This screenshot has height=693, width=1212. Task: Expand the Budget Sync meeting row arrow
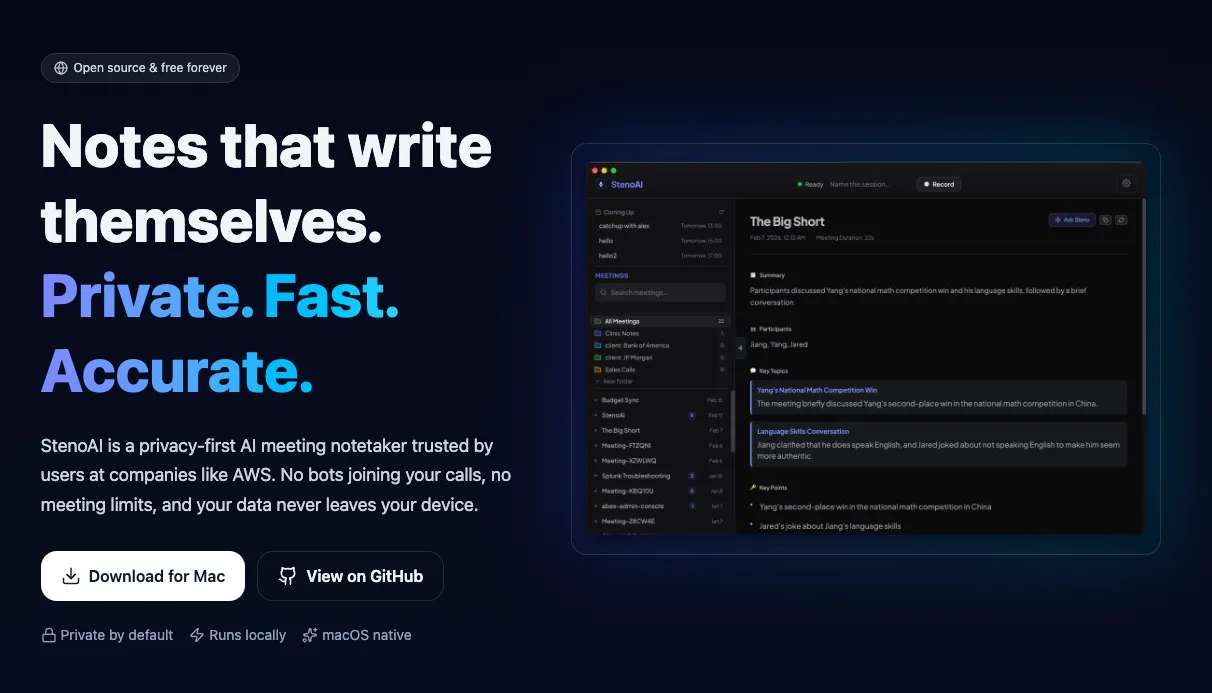coord(596,400)
